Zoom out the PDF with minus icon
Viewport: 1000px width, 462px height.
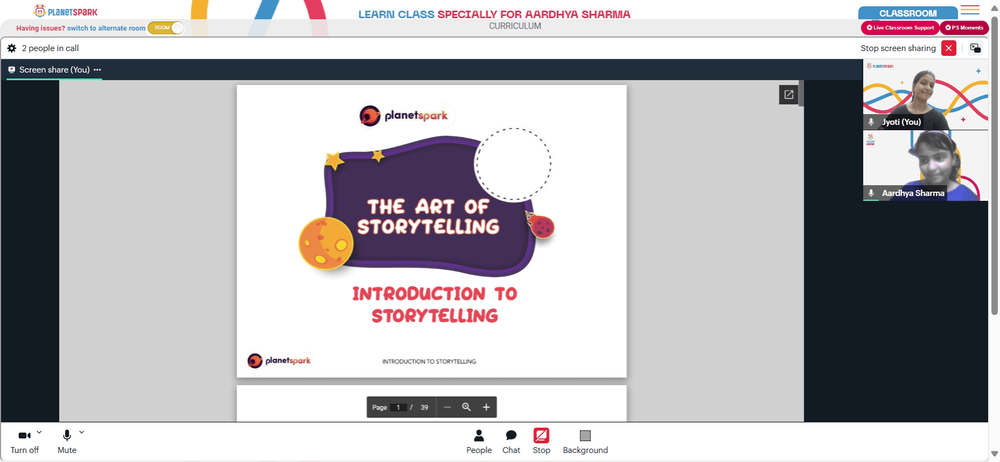click(x=447, y=407)
